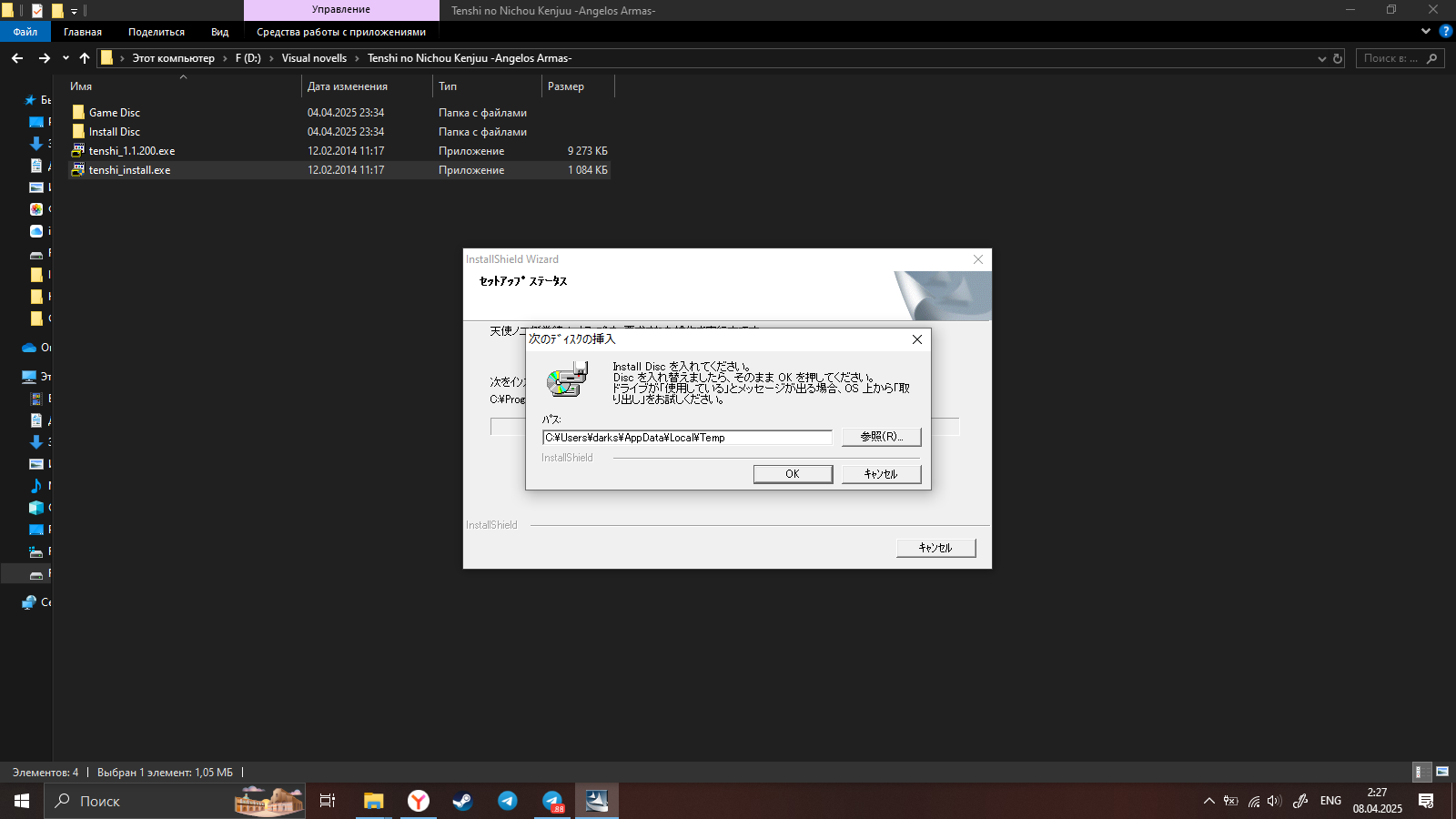Click Properties icon in quick access toolbar

pyautogui.click(x=37, y=11)
